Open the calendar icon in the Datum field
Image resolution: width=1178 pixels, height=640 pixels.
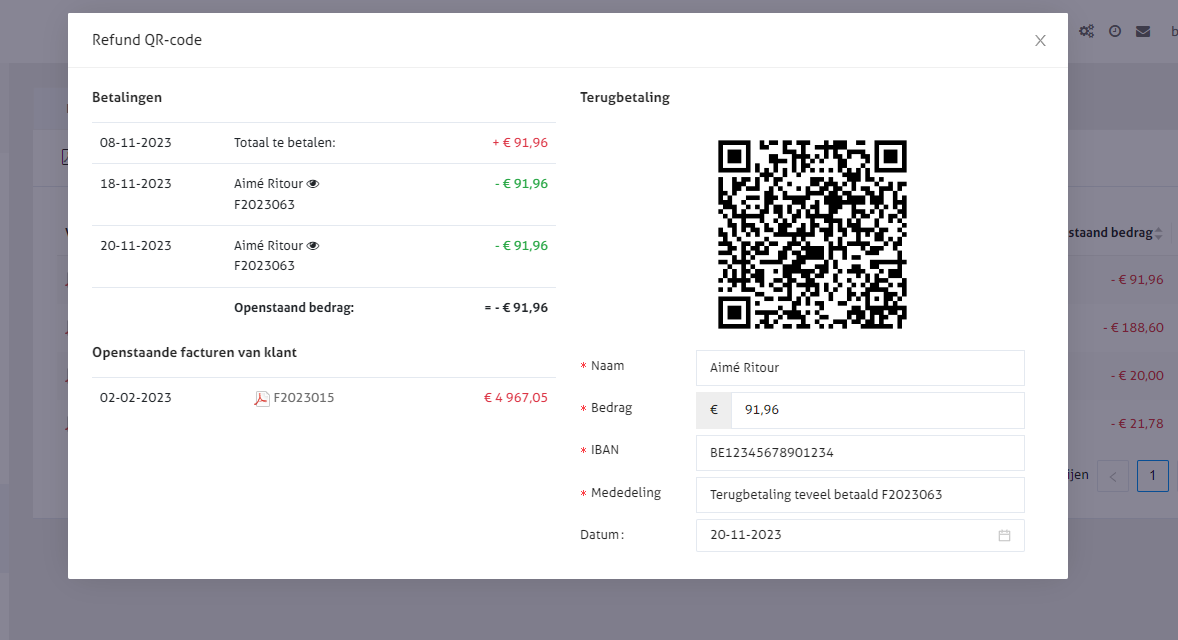pyautogui.click(x=1004, y=535)
